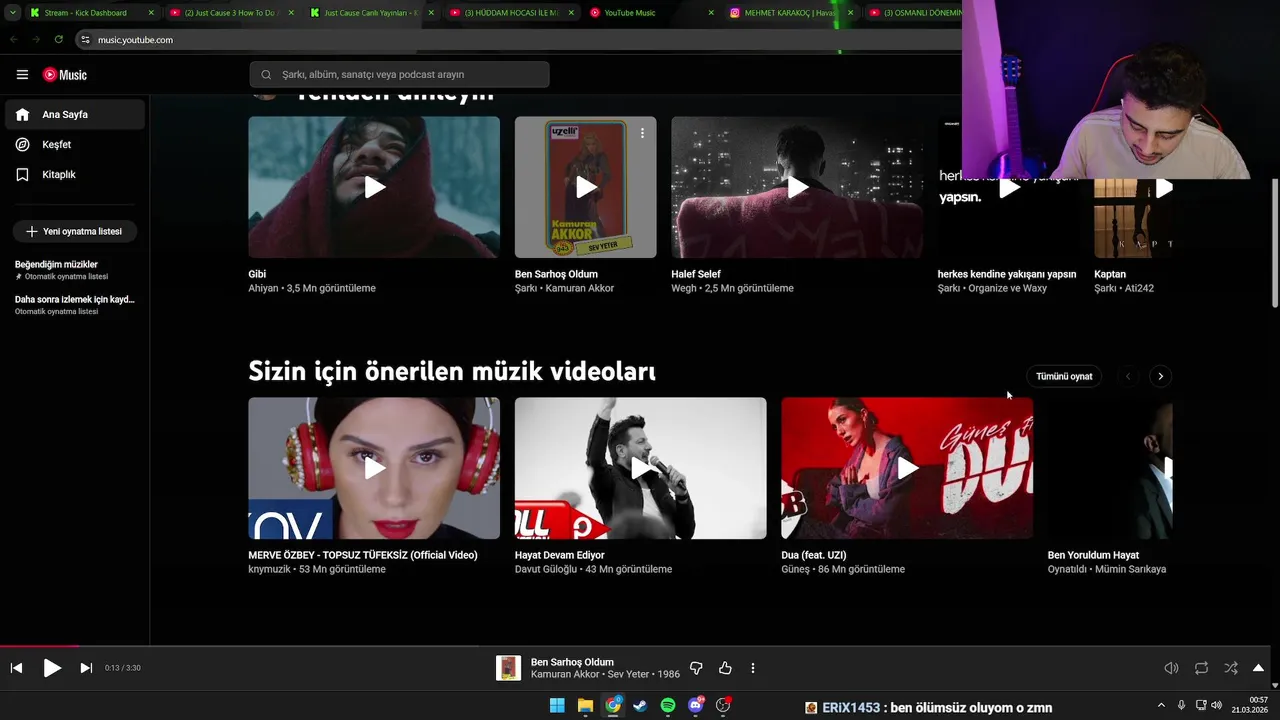This screenshot has height=720, width=1280.
Task: Open player bar more options menu
Action: click(x=753, y=668)
